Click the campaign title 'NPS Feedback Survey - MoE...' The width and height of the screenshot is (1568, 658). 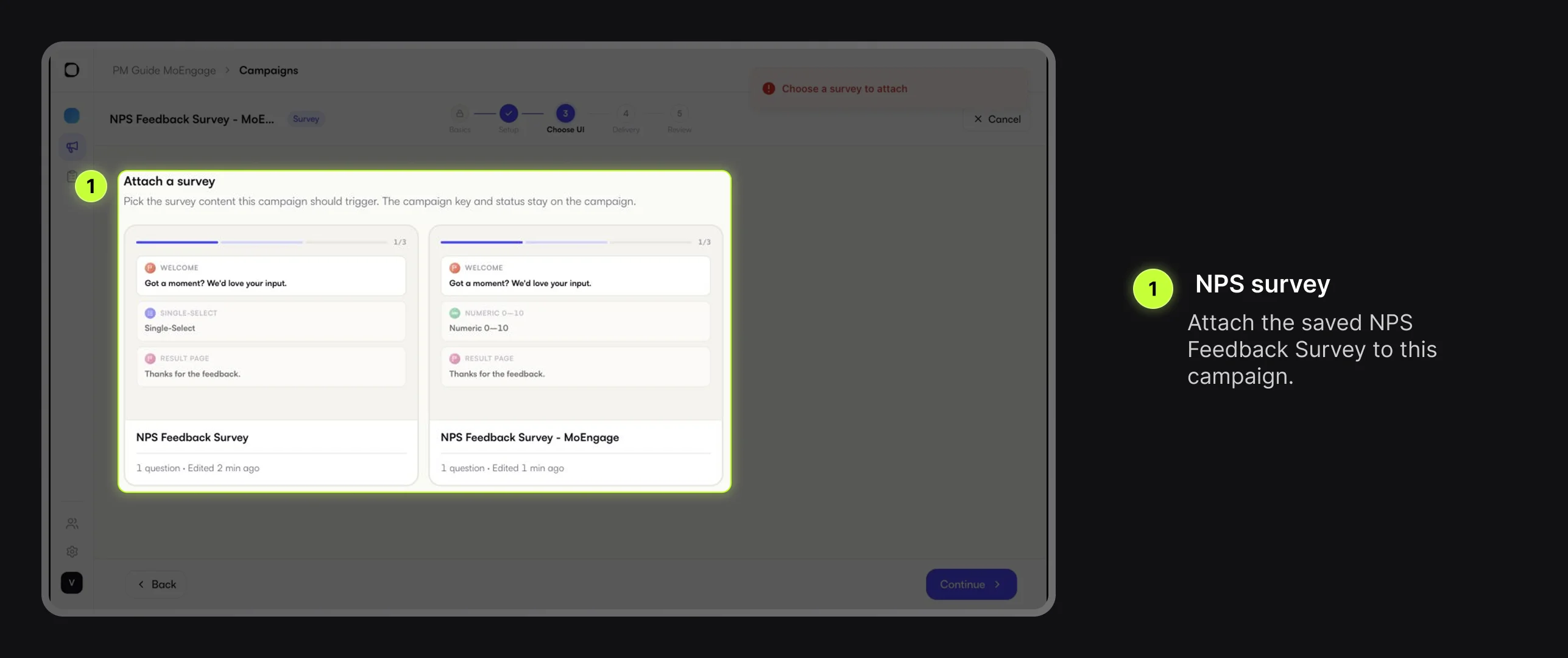pos(192,119)
